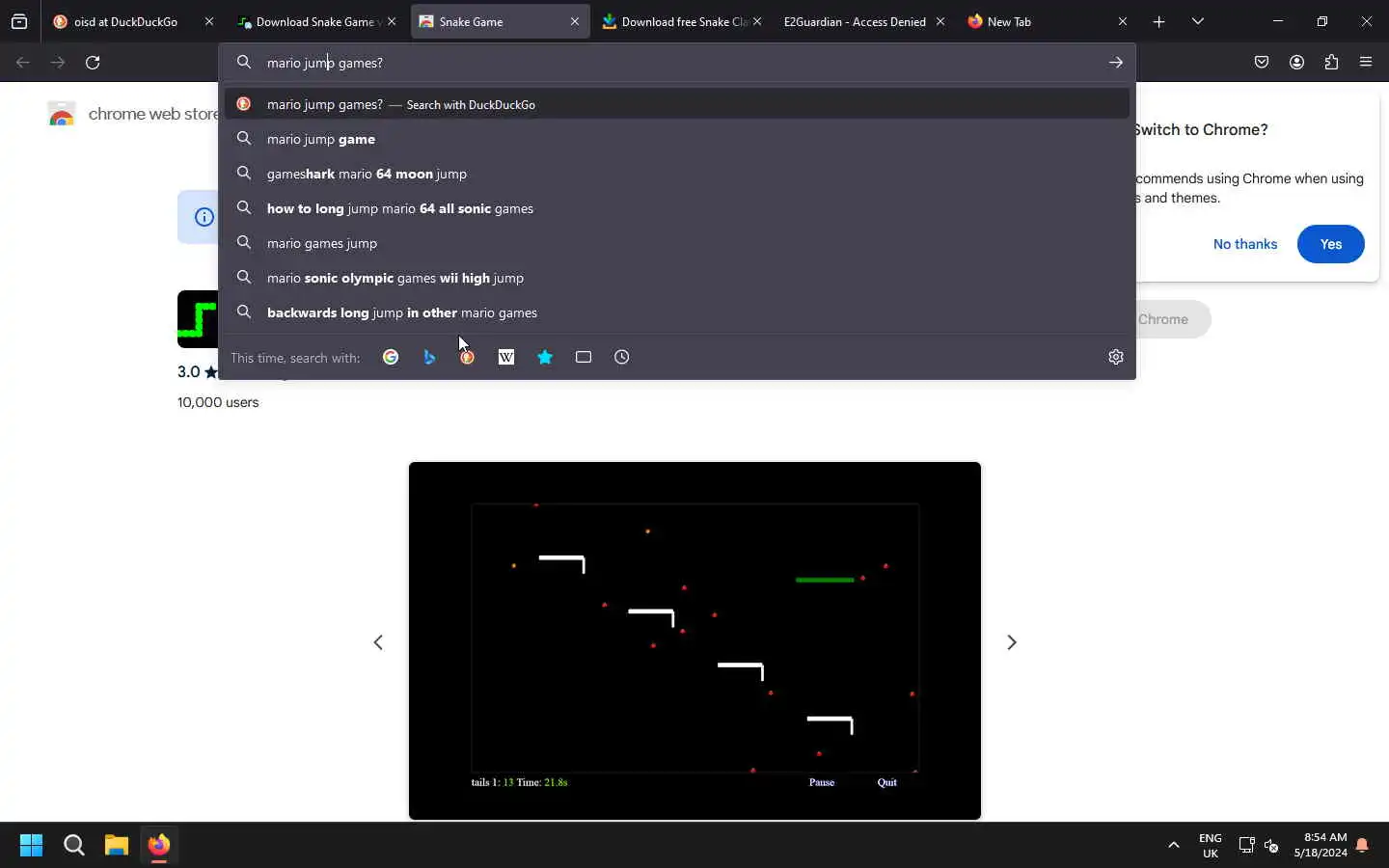Click No thanks in Chrome prompt
The width and height of the screenshot is (1389, 868).
1245,244
